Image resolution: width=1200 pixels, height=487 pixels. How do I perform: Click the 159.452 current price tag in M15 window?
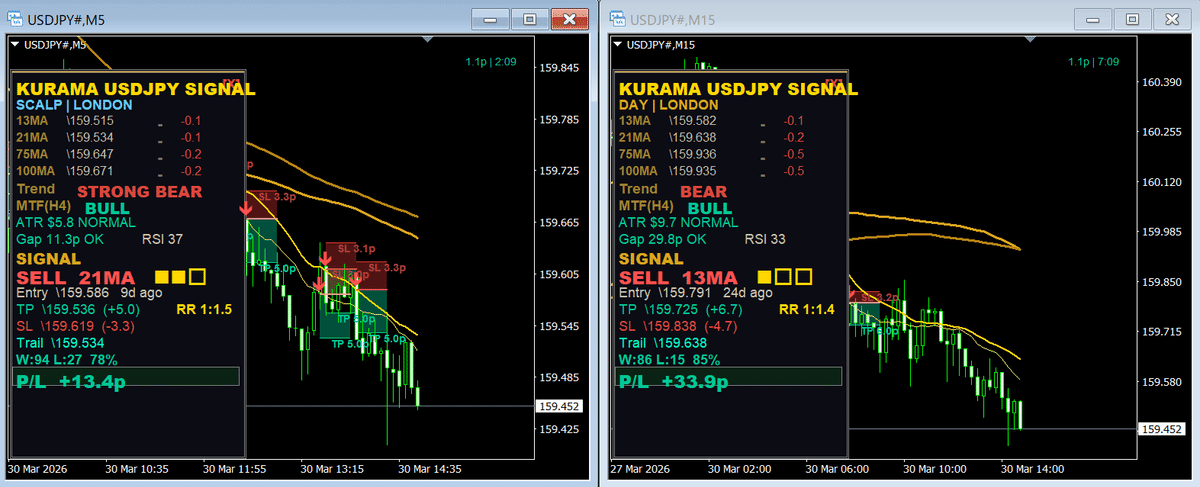point(1161,428)
